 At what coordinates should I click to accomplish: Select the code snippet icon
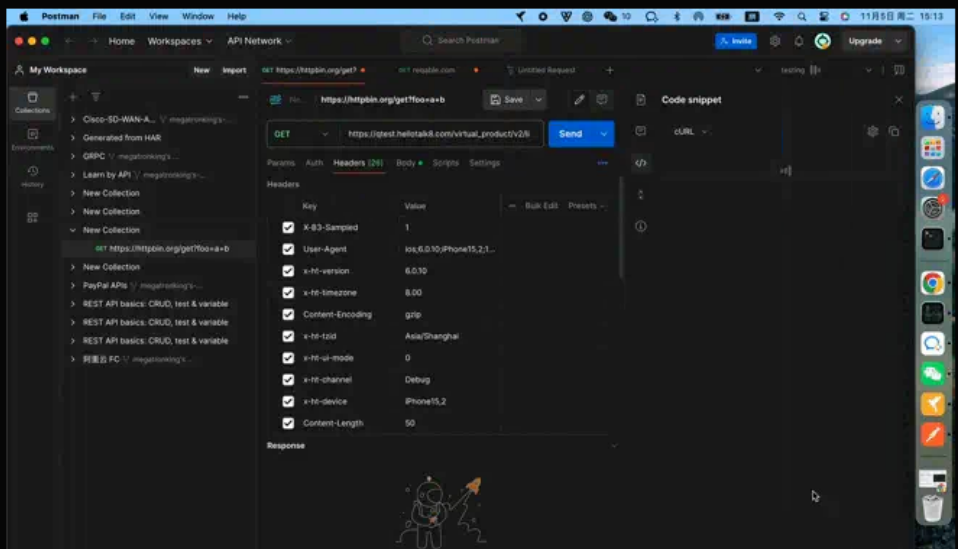click(x=640, y=163)
